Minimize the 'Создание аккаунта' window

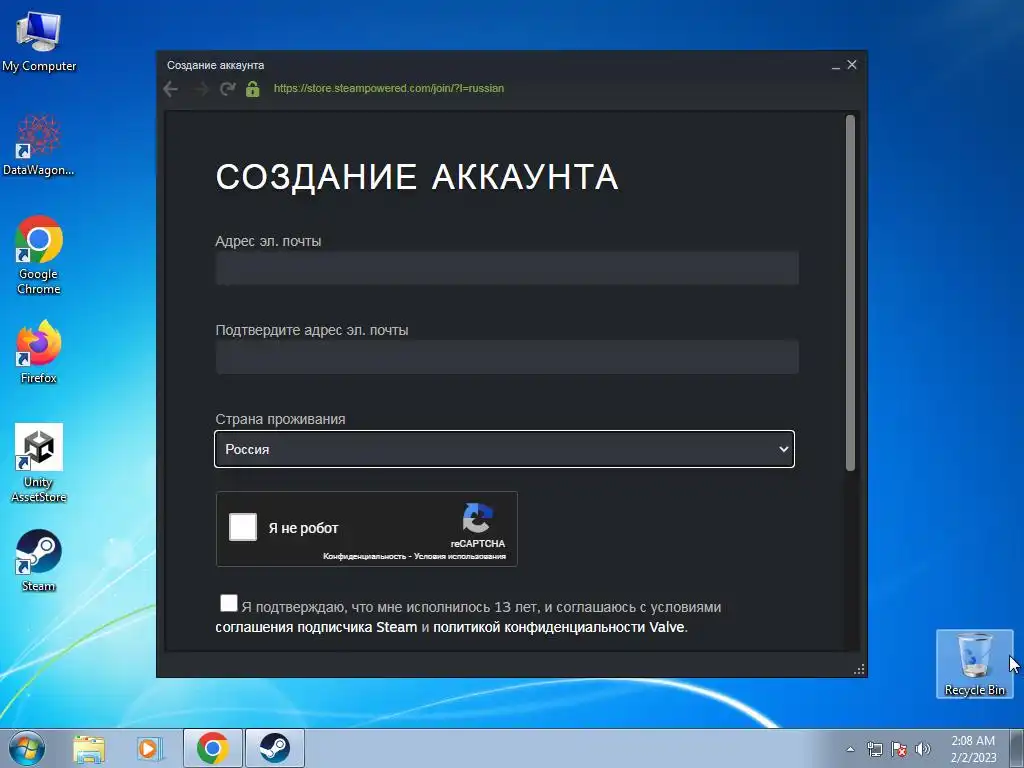(836, 65)
